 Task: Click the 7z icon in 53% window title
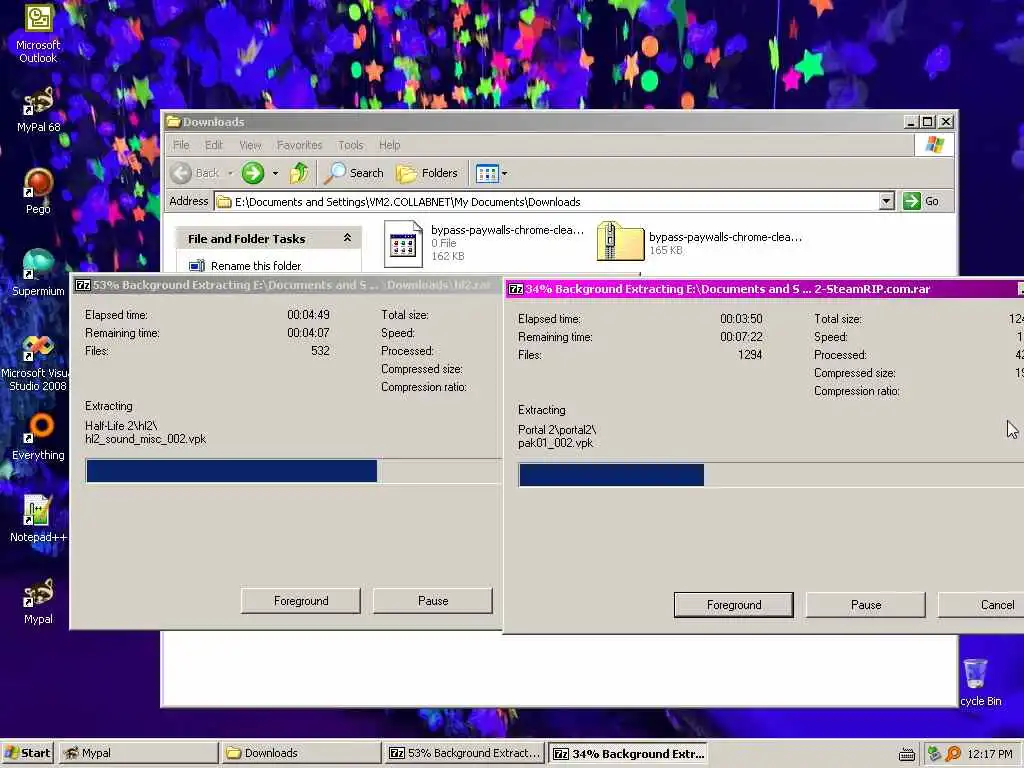tap(82, 285)
